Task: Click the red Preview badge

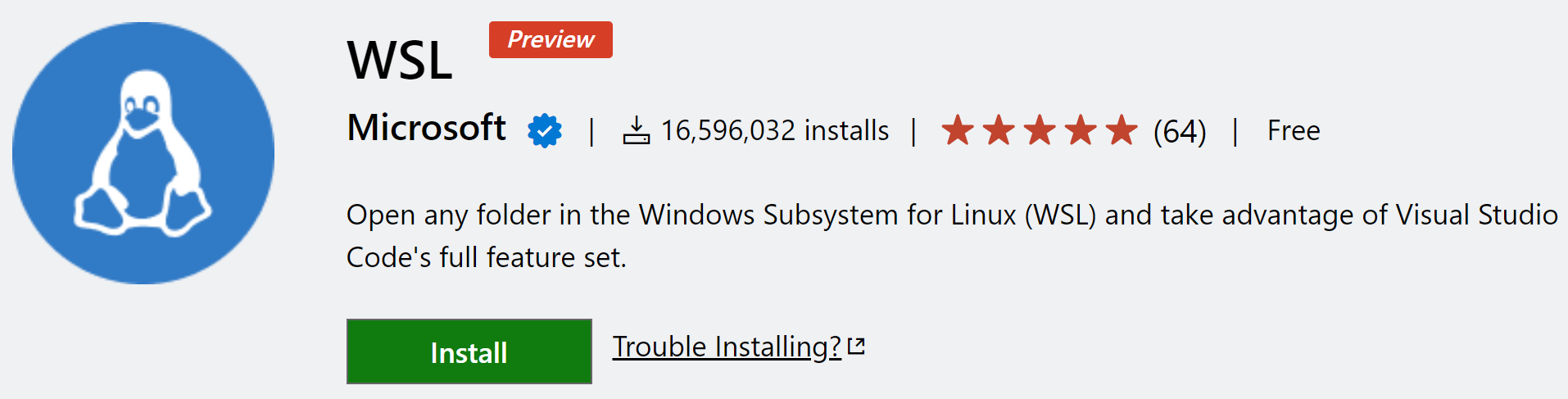Action: [x=551, y=39]
